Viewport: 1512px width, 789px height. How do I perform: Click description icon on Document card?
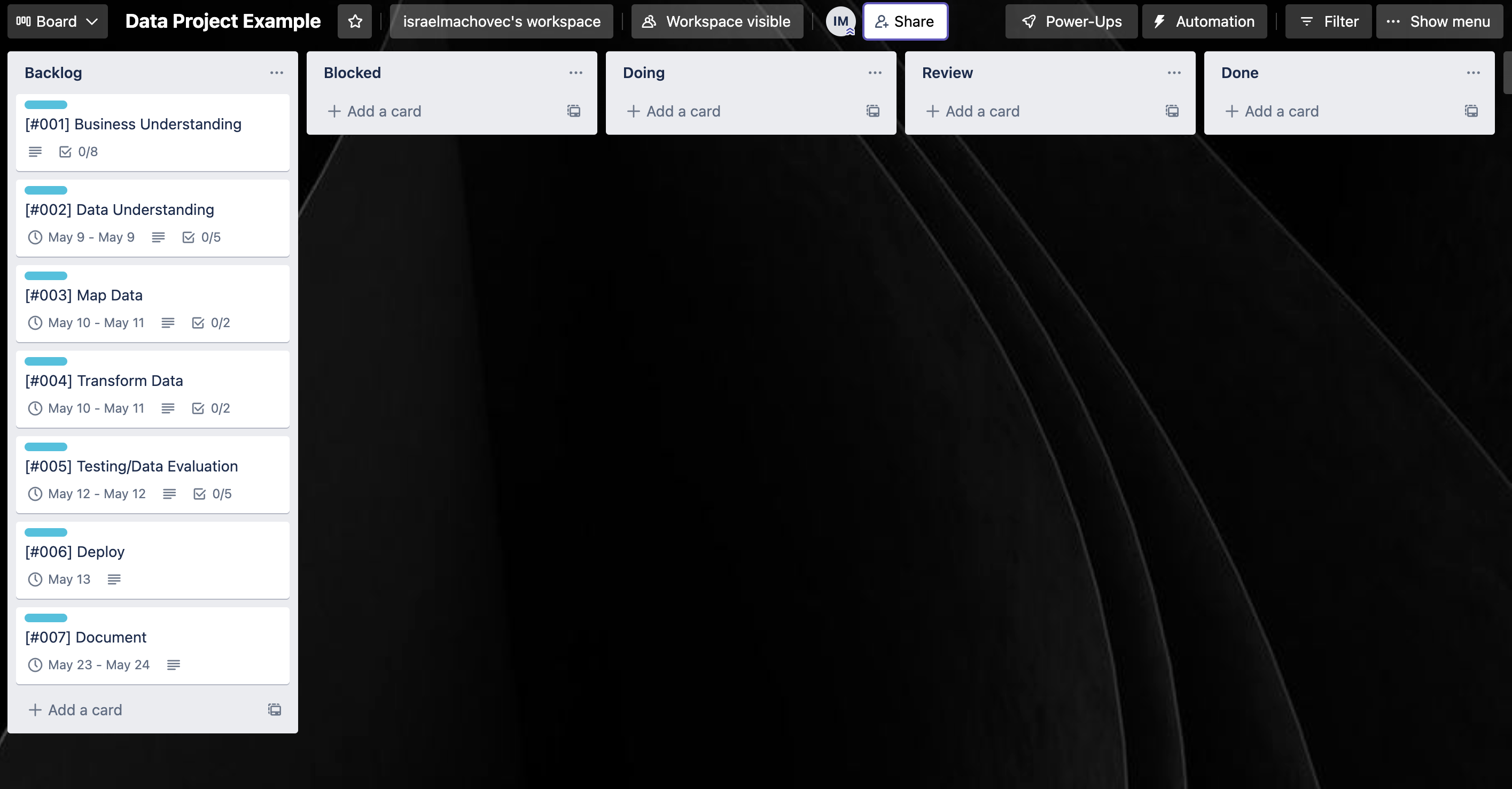click(174, 665)
